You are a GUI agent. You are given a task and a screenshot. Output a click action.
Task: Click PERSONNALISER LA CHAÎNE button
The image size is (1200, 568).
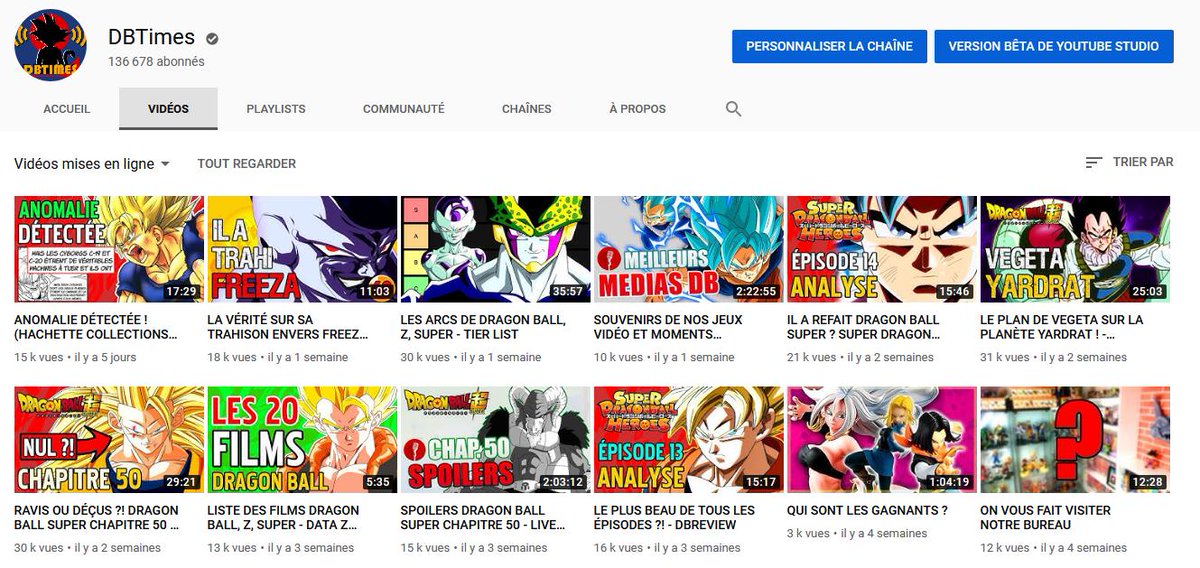pos(829,46)
